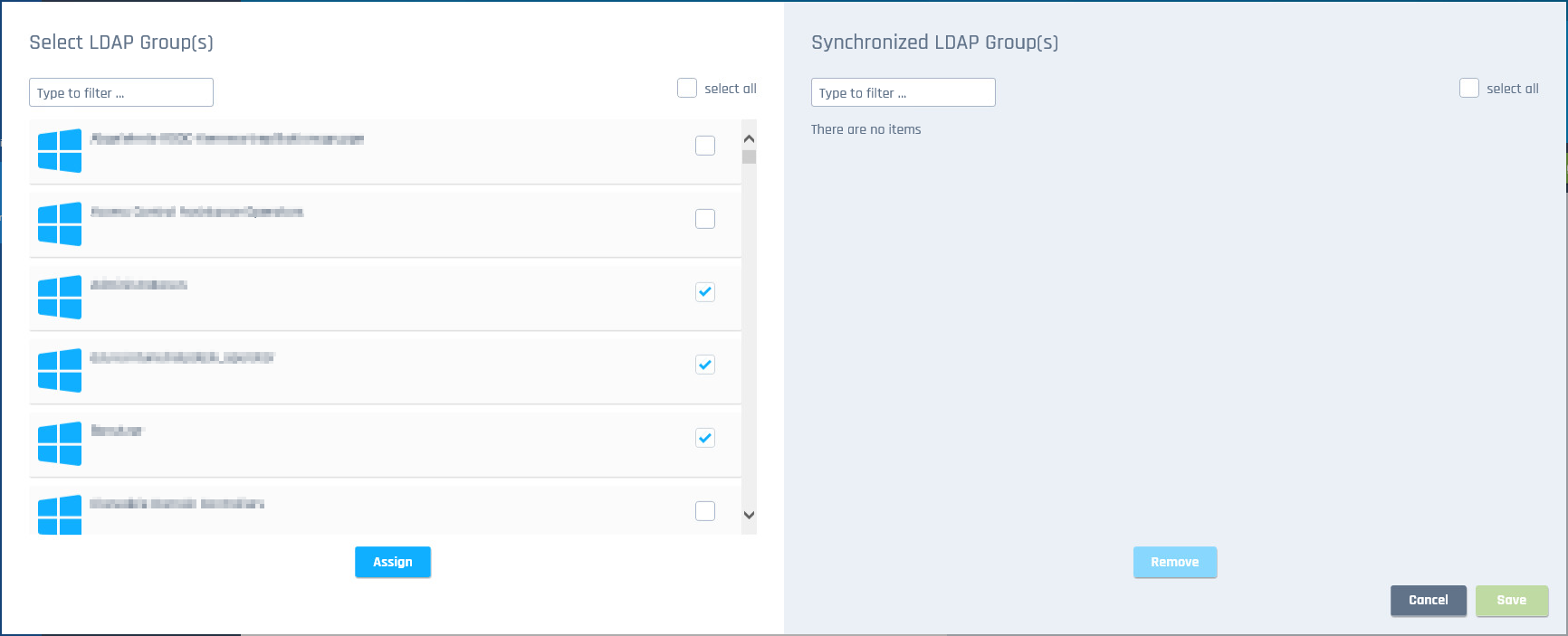The height and width of the screenshot is (636, 1568).
Task: Click the Windows icon of the third group row
Action: coord(60,298)
